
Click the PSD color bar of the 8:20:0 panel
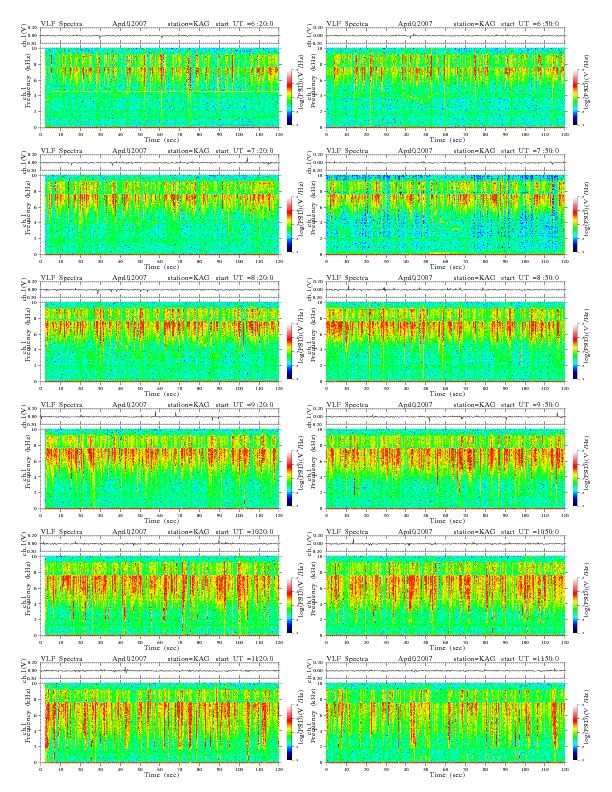click(x=289, y=351)
